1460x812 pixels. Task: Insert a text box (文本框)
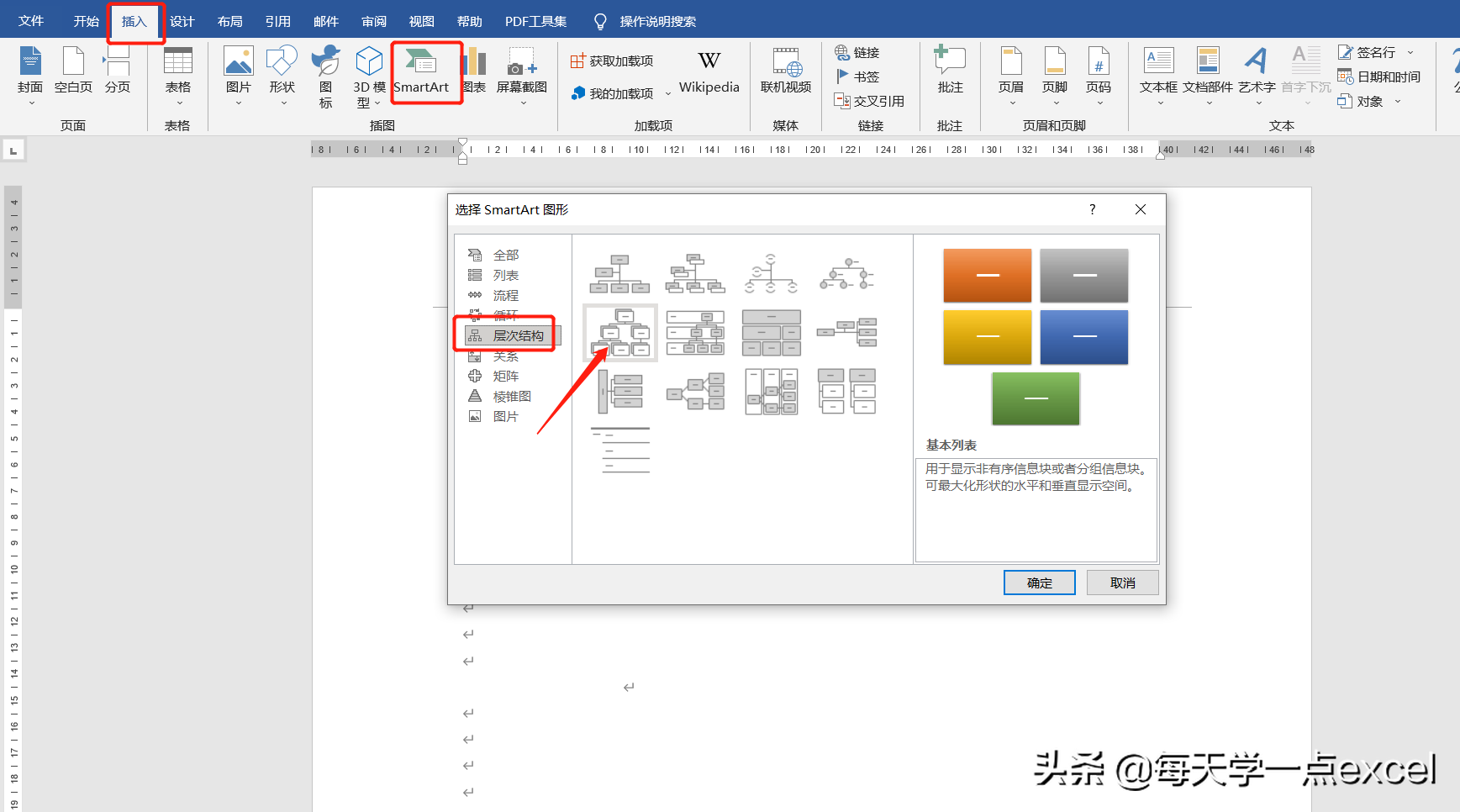coord(1159,76)
